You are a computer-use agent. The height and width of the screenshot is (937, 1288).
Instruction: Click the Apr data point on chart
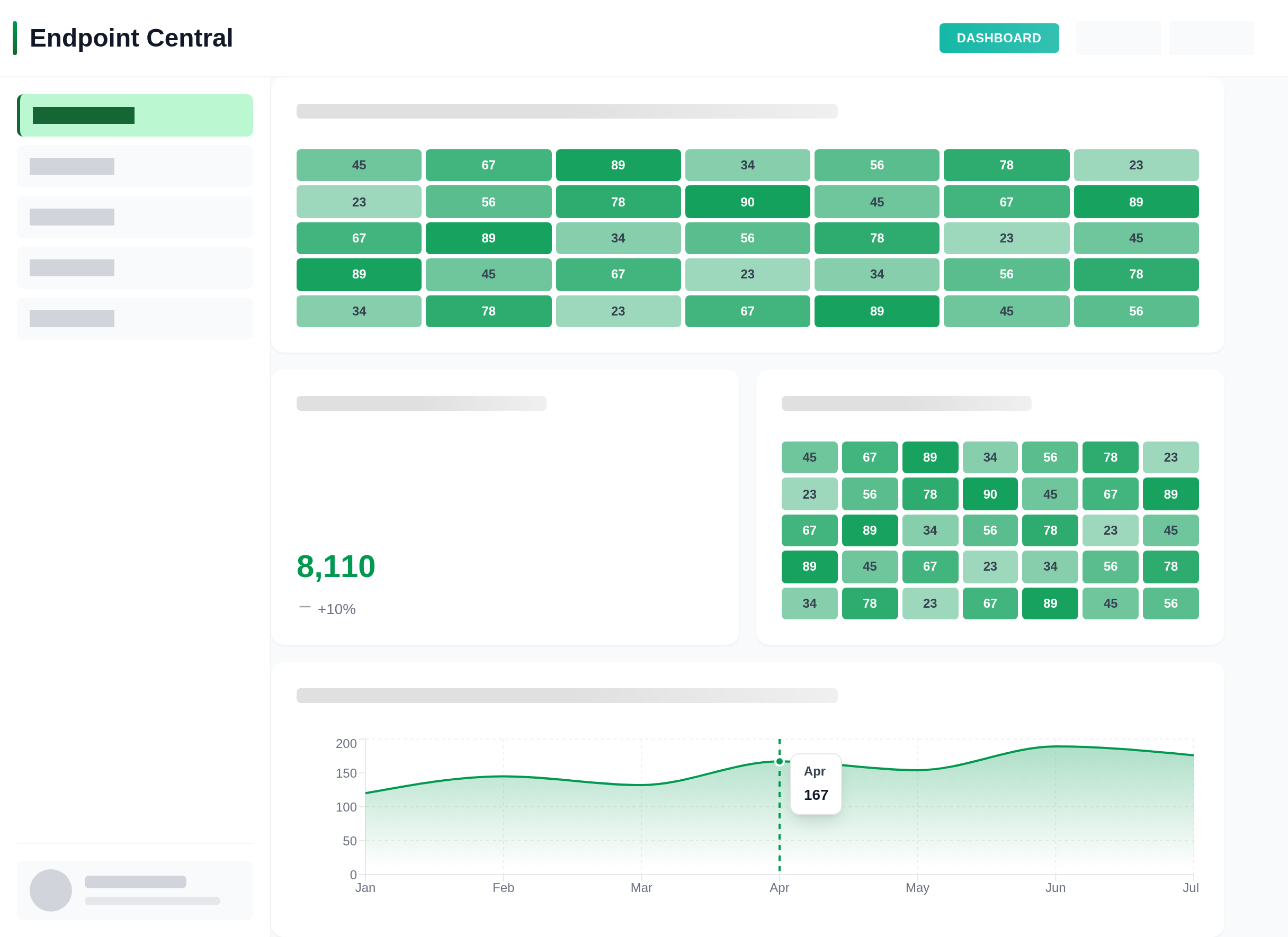coord(779,762)
